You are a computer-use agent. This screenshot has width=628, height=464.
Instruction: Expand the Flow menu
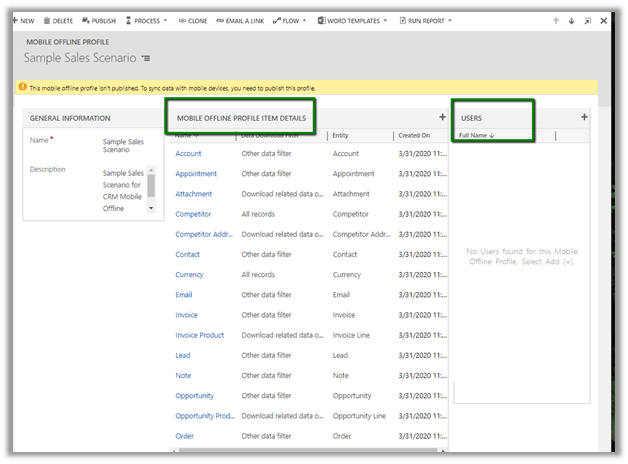tap(294, 20)
